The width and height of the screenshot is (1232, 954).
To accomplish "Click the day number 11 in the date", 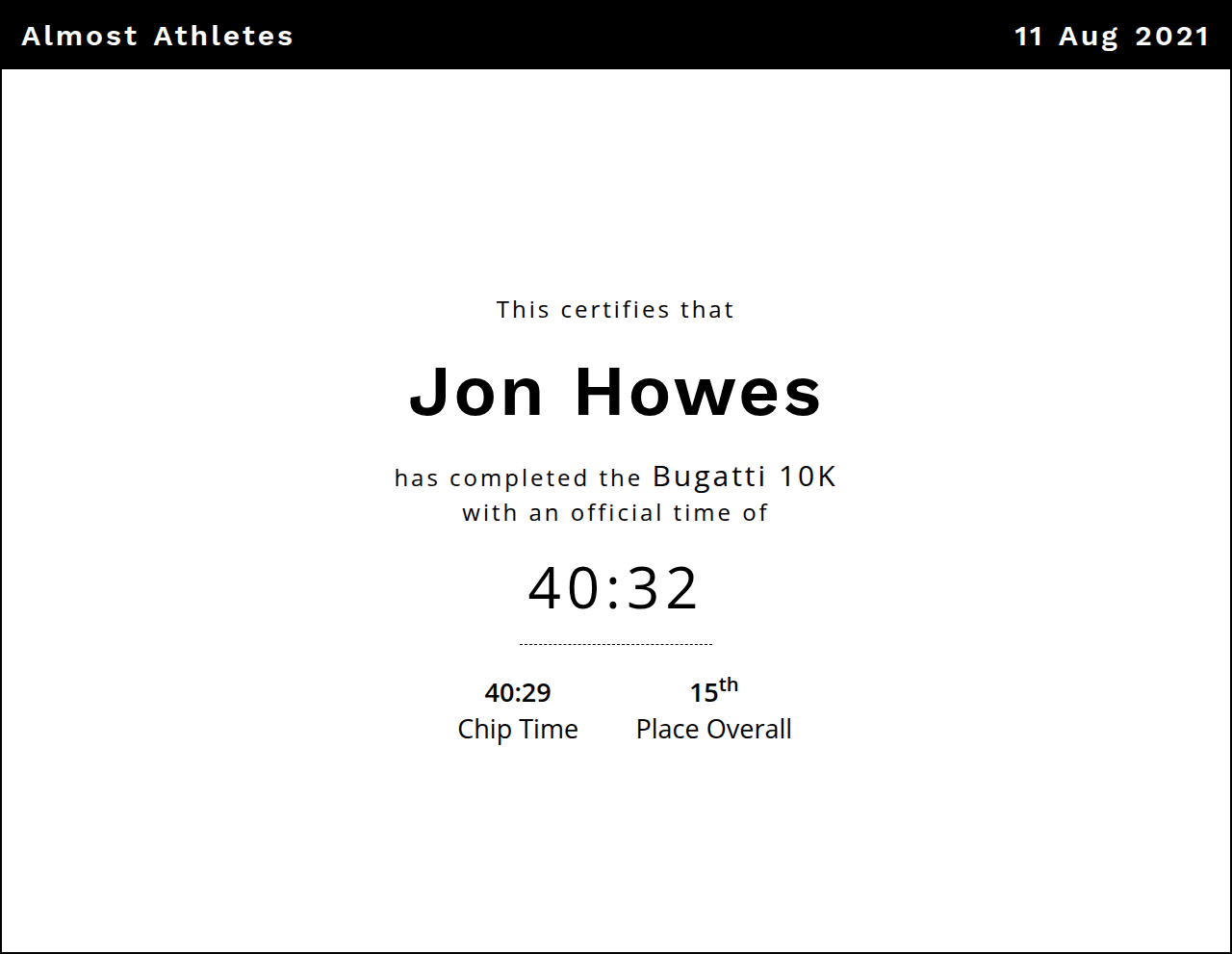I will [1029, 37].
